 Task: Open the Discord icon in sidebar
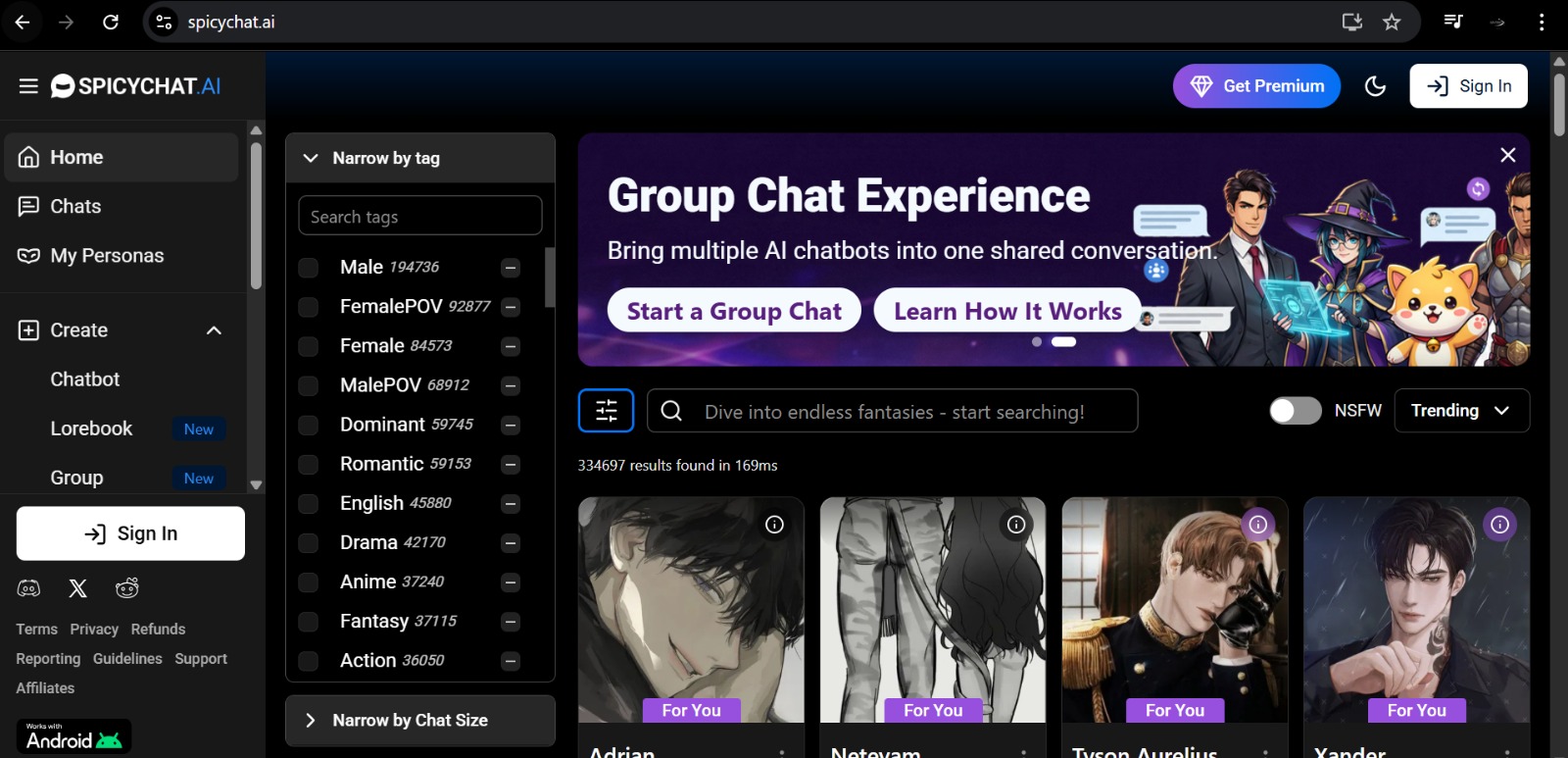(x=28, y=588)
